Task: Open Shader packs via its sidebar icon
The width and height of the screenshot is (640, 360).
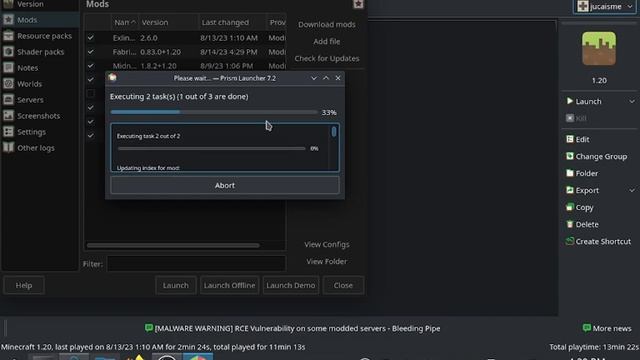Action: tap(8, 52)
